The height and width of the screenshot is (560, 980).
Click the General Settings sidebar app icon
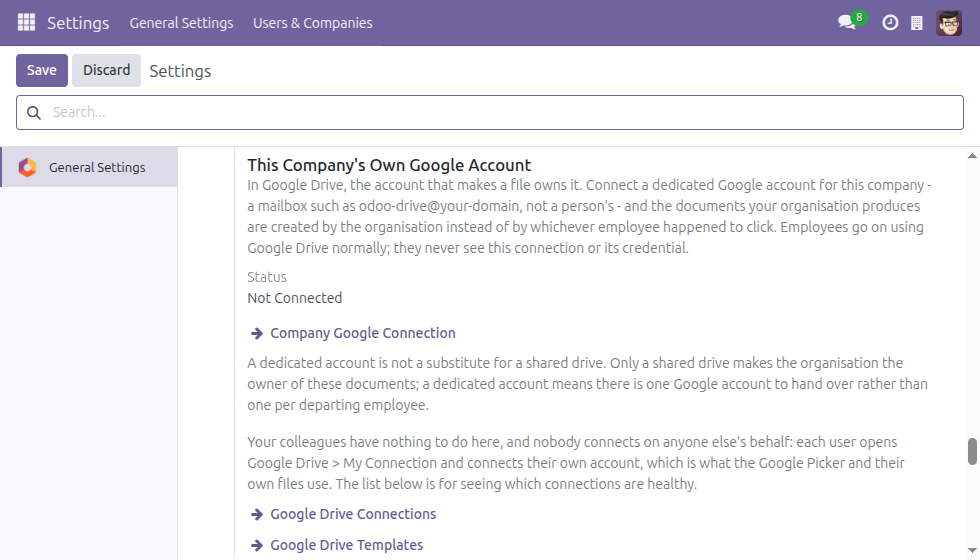click(x=28, y=168)
